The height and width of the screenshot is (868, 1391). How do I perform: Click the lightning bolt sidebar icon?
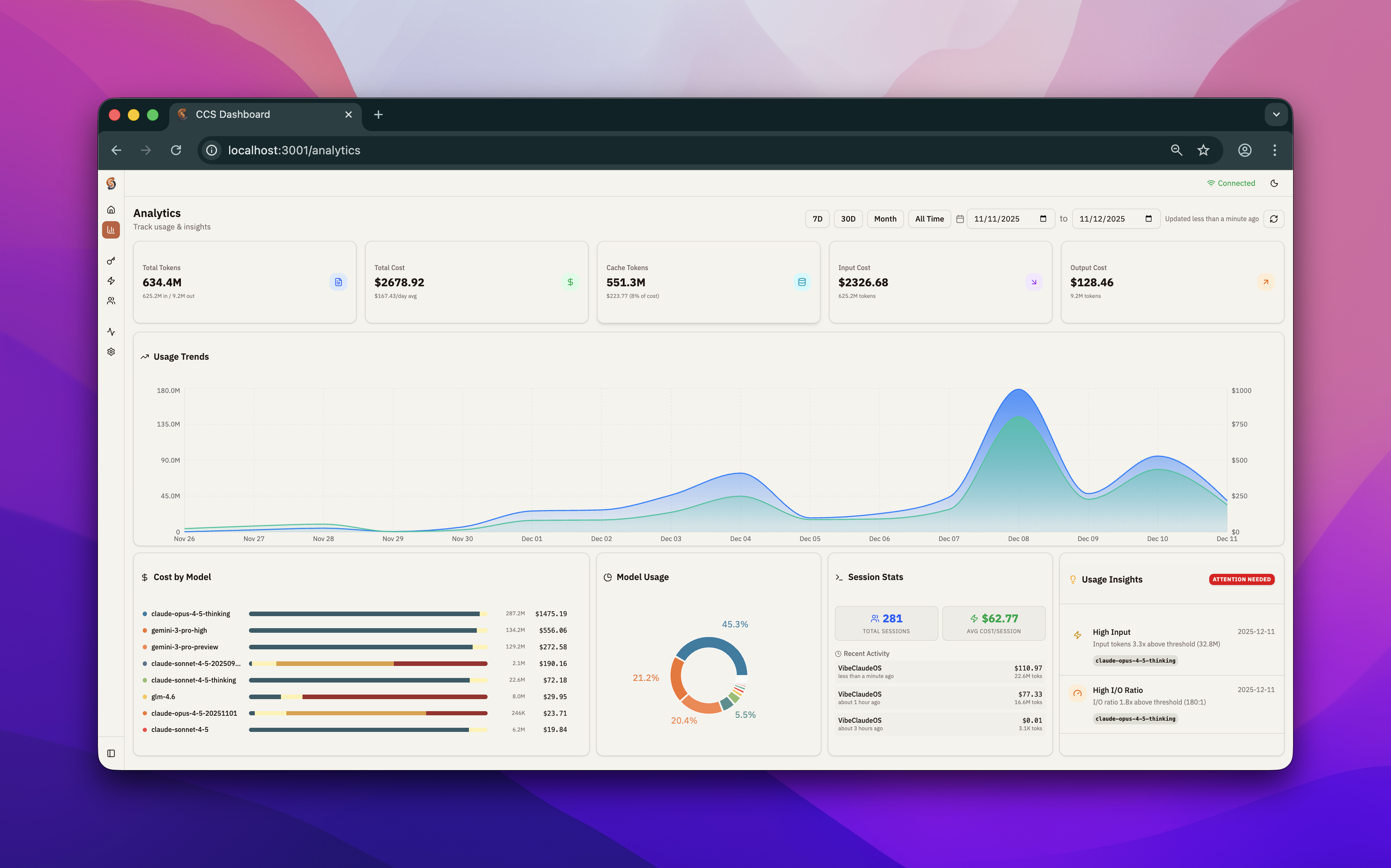(111, 281)
